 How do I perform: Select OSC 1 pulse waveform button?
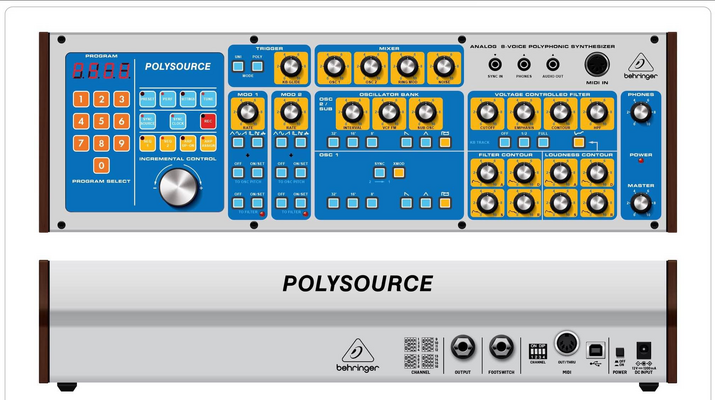pos(445,203)
